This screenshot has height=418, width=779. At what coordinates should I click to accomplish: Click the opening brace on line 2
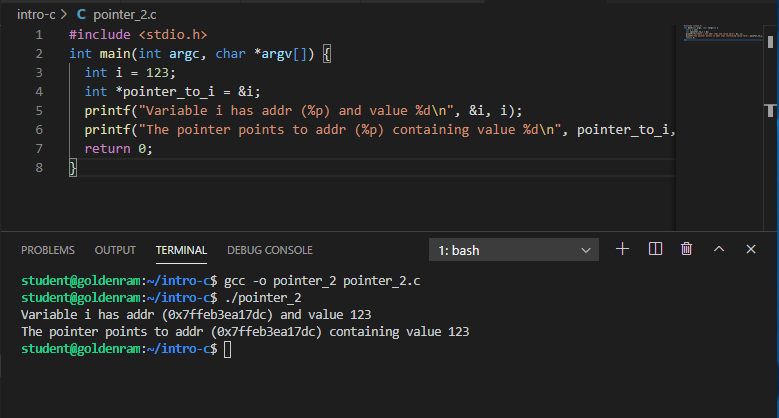tap(326, 54)
